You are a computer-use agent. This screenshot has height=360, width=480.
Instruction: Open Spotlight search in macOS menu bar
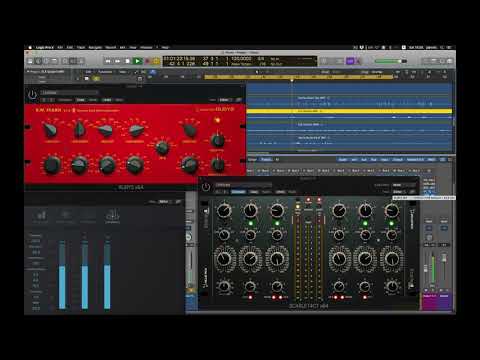click(442, 47)
